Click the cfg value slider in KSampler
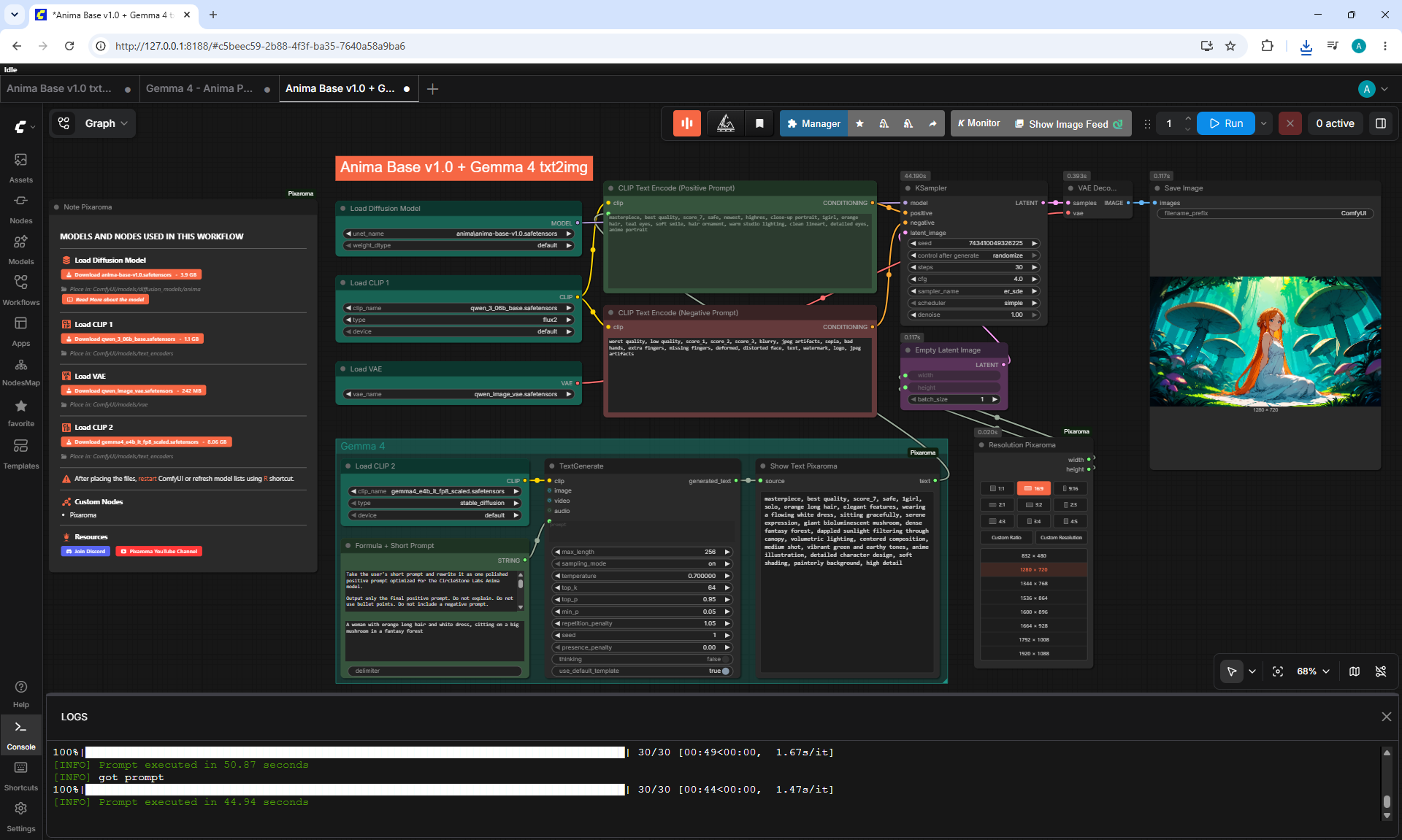1402x840 pixels. pos(973,279)
